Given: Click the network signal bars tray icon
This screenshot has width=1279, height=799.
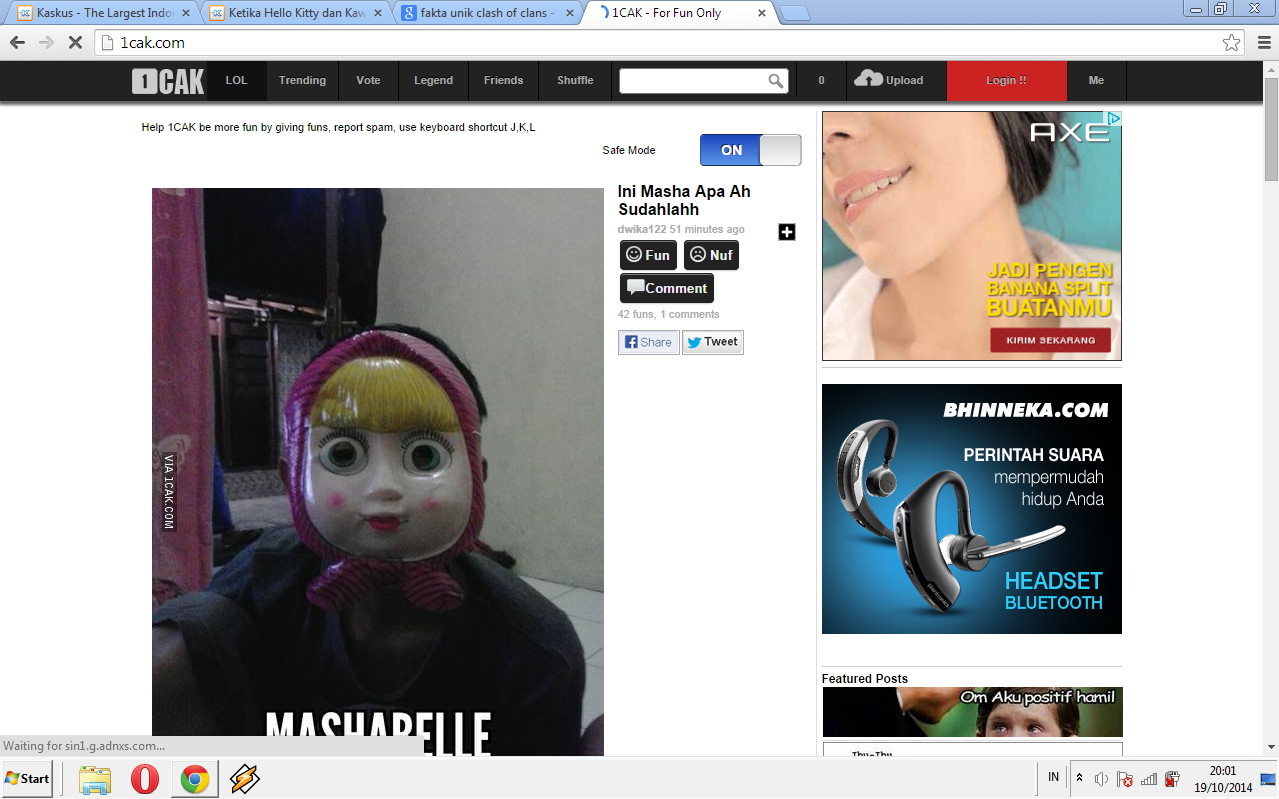Looking at the screenshot, I should (x=1149, y=778).
